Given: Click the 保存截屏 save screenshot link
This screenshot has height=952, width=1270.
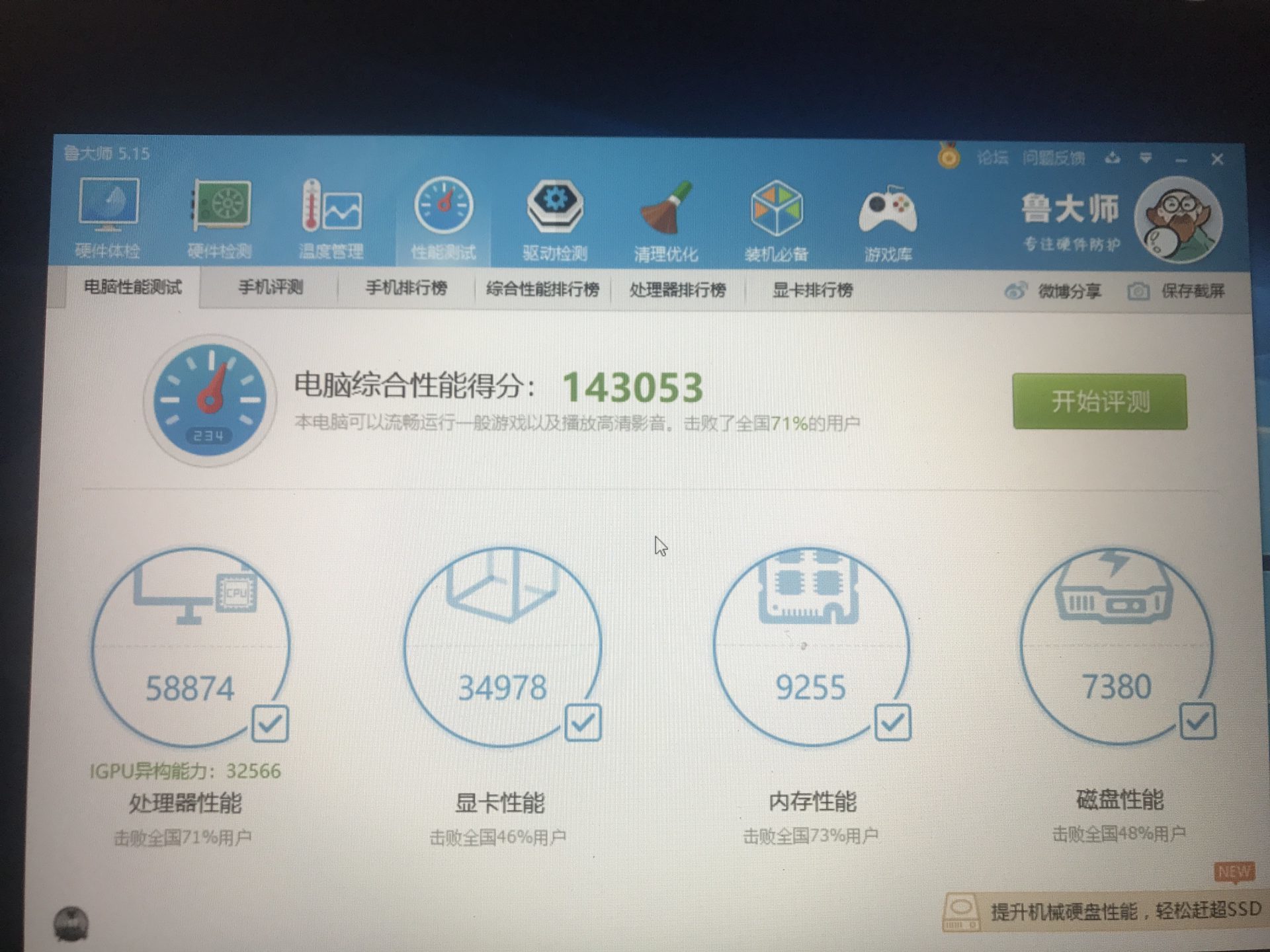Looking at the screenshot, I should click(1193, 291).
